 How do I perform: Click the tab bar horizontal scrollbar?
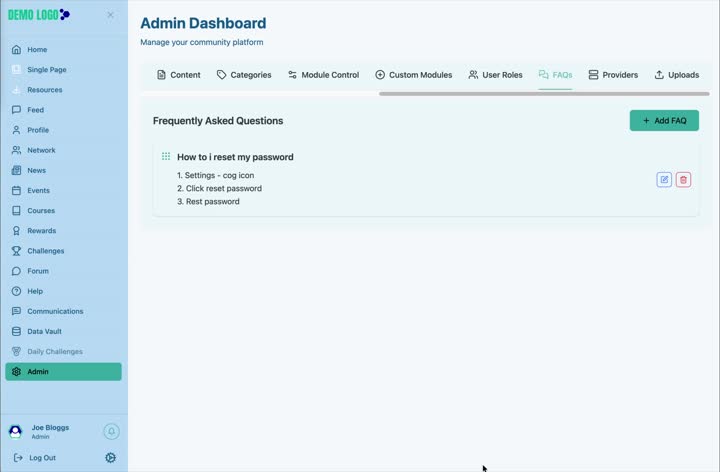point(544,94)
